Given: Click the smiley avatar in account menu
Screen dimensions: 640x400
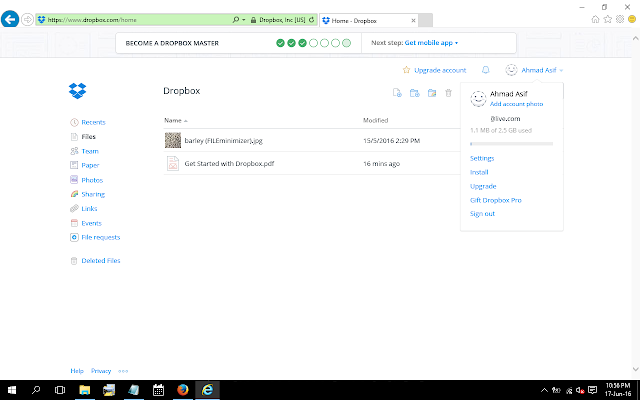Looking at the screenshot, I should 478,98.
